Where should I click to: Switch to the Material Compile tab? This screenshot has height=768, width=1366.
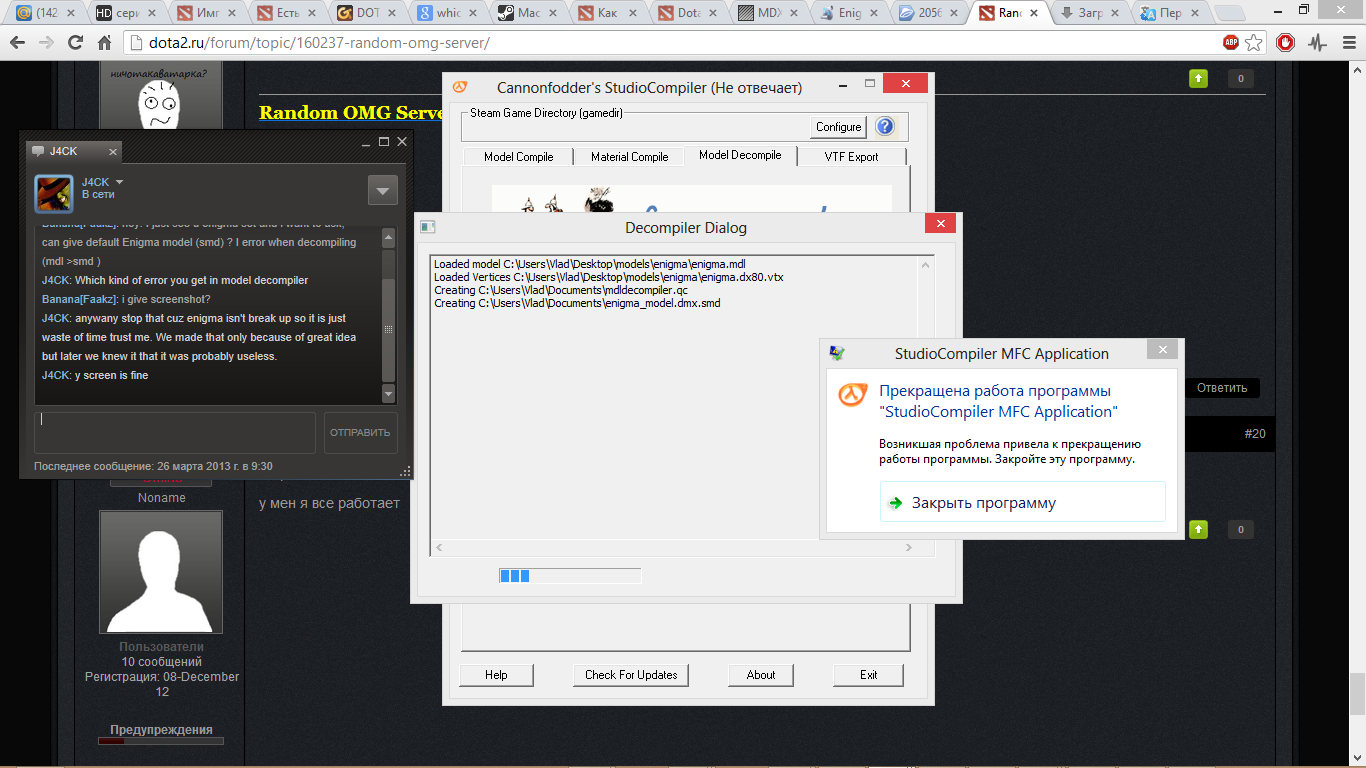tap(629, 157)
